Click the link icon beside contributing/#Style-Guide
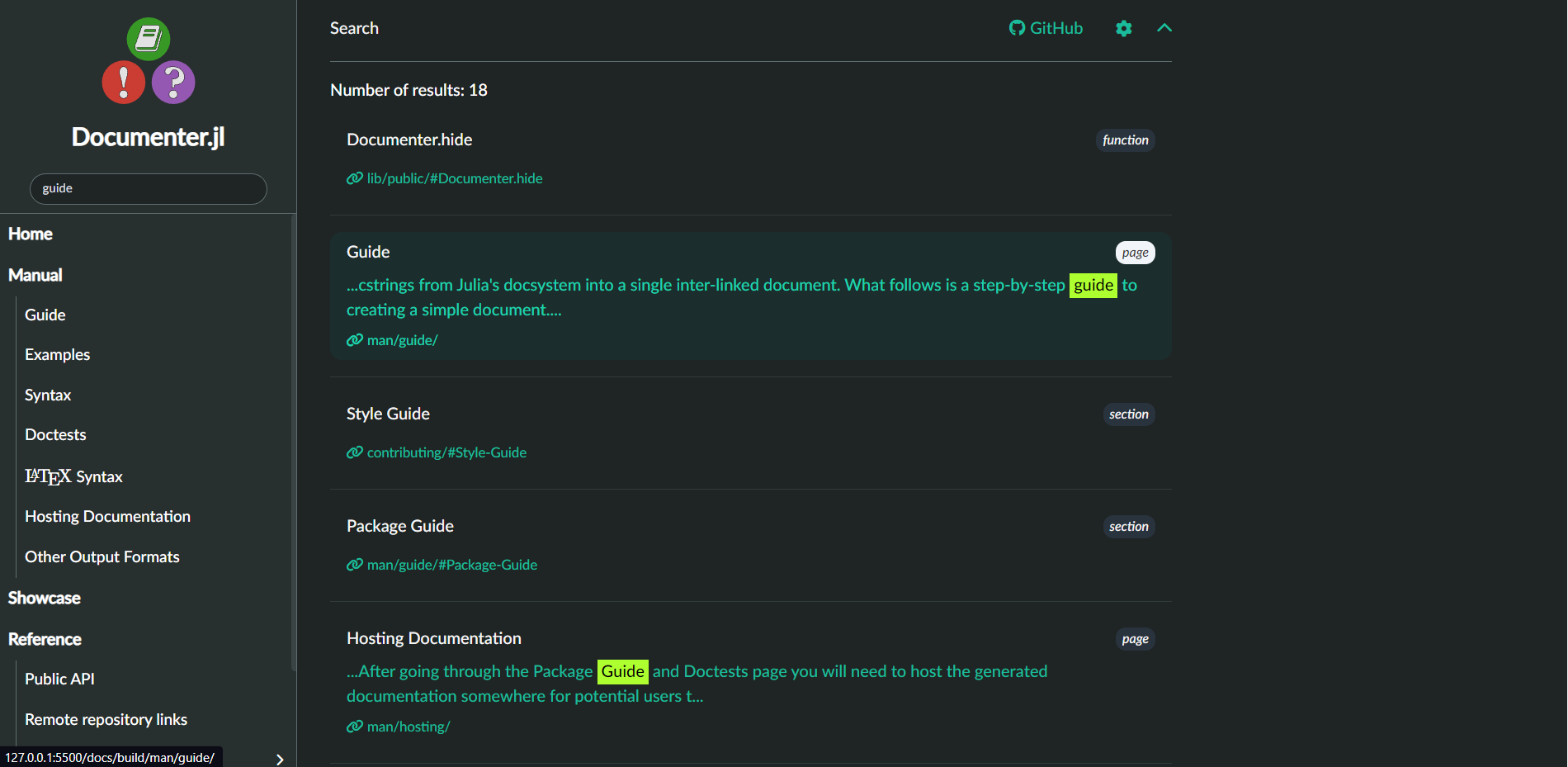 click(x=355, y=452)
